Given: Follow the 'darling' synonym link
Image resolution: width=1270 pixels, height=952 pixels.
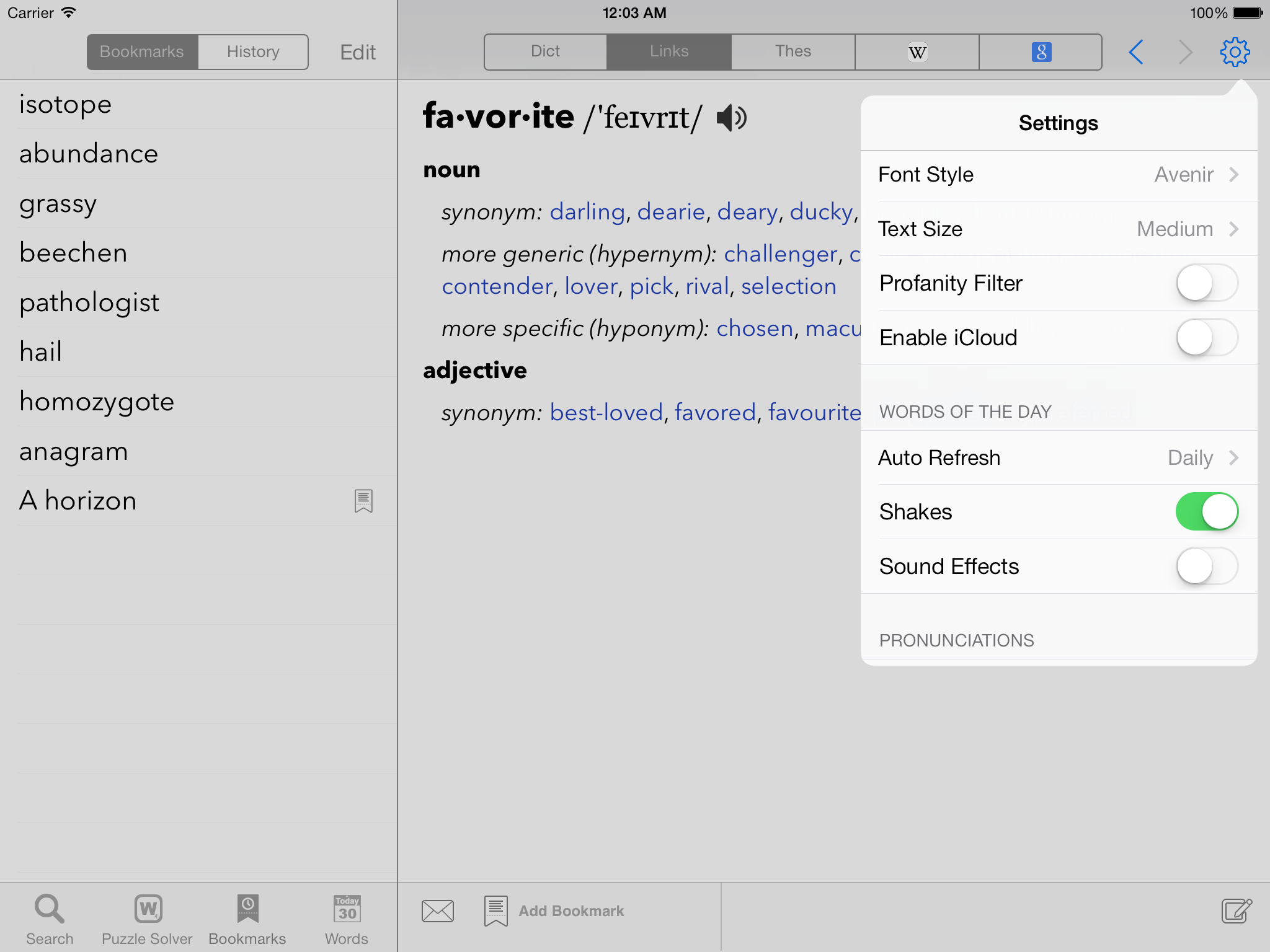Looking at the screenshot, I should (587, 212).
